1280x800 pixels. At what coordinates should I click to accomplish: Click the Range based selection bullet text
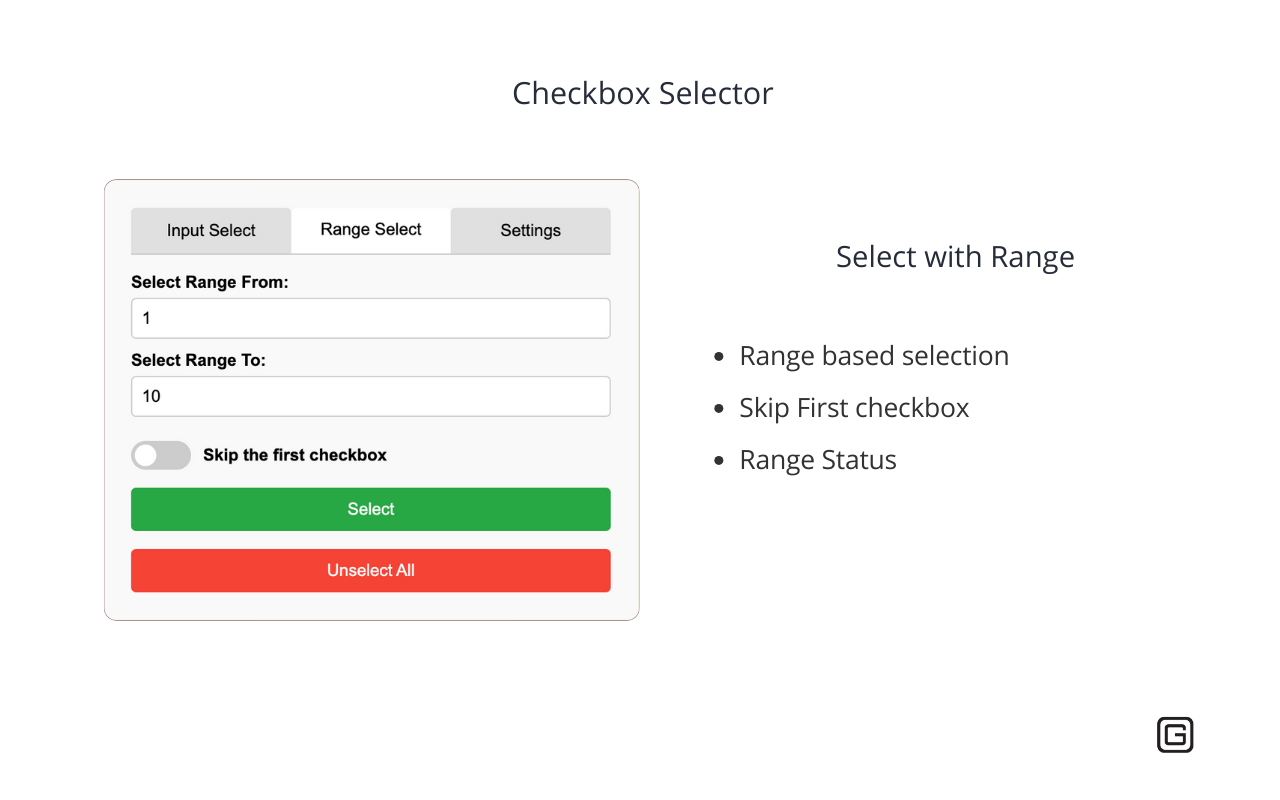[873, 355]
